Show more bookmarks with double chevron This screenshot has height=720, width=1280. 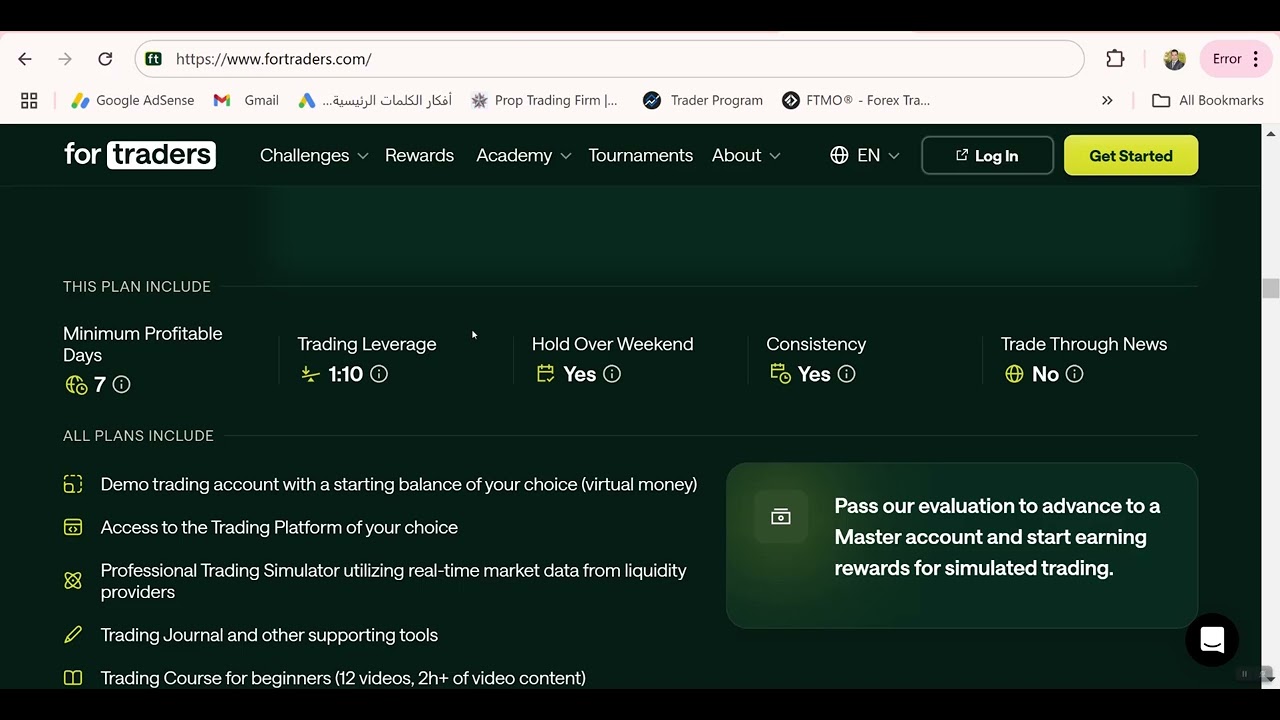coord(1107,100)
